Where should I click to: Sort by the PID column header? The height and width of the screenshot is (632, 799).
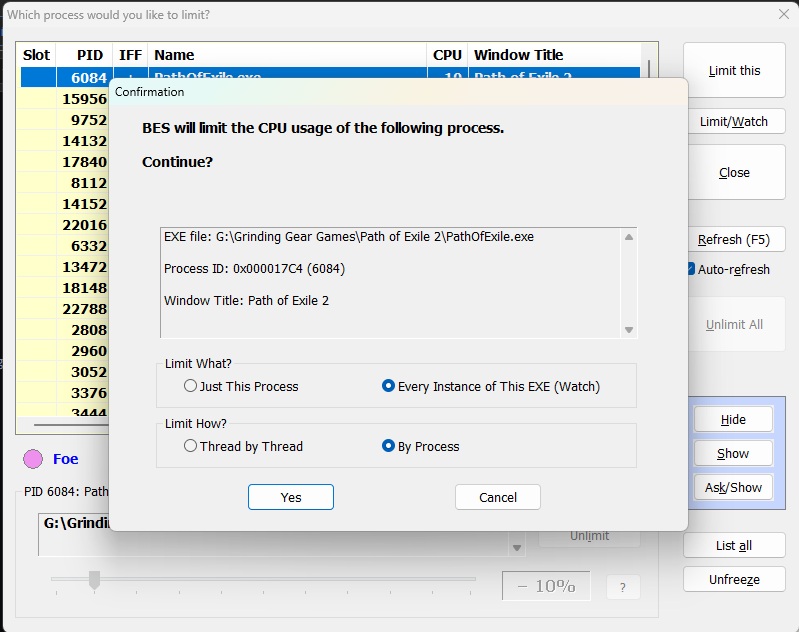(x=84, y=55)
